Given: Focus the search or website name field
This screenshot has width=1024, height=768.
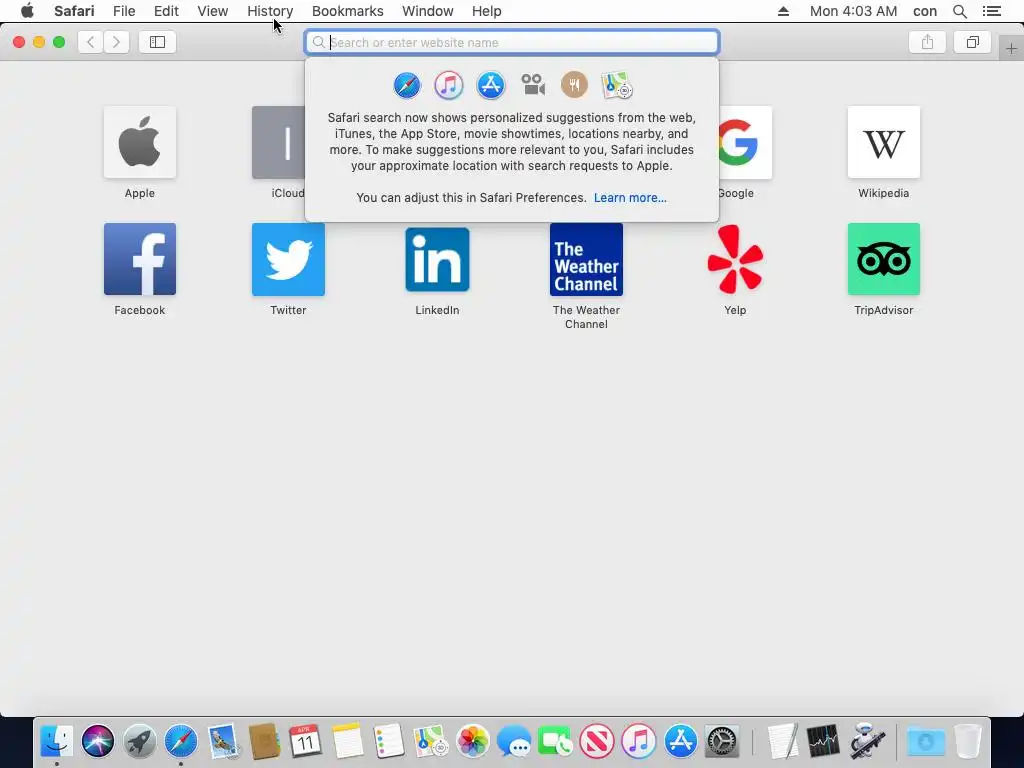Looking at the screenshot, I should [x=512, y=42].
